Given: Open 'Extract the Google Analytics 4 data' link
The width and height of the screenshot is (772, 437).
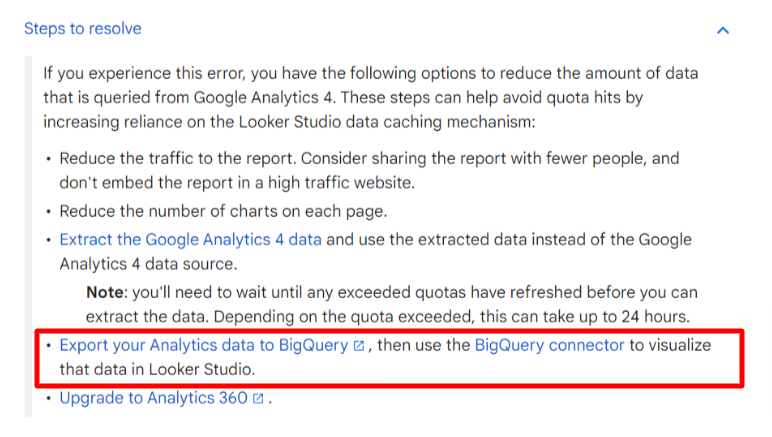Looking at the screenshot, I should tap(191, 240).
